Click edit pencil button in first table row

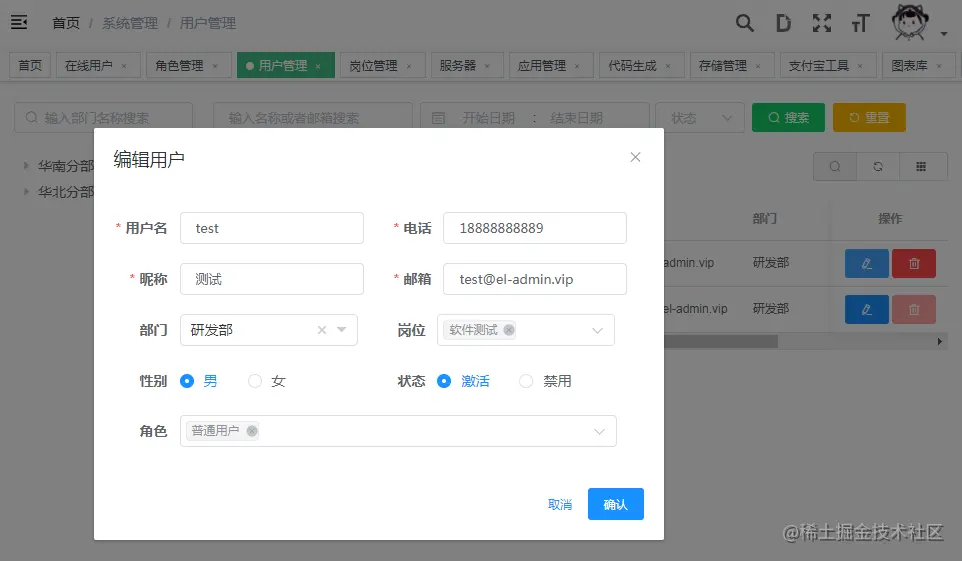(x=866, y=263)
